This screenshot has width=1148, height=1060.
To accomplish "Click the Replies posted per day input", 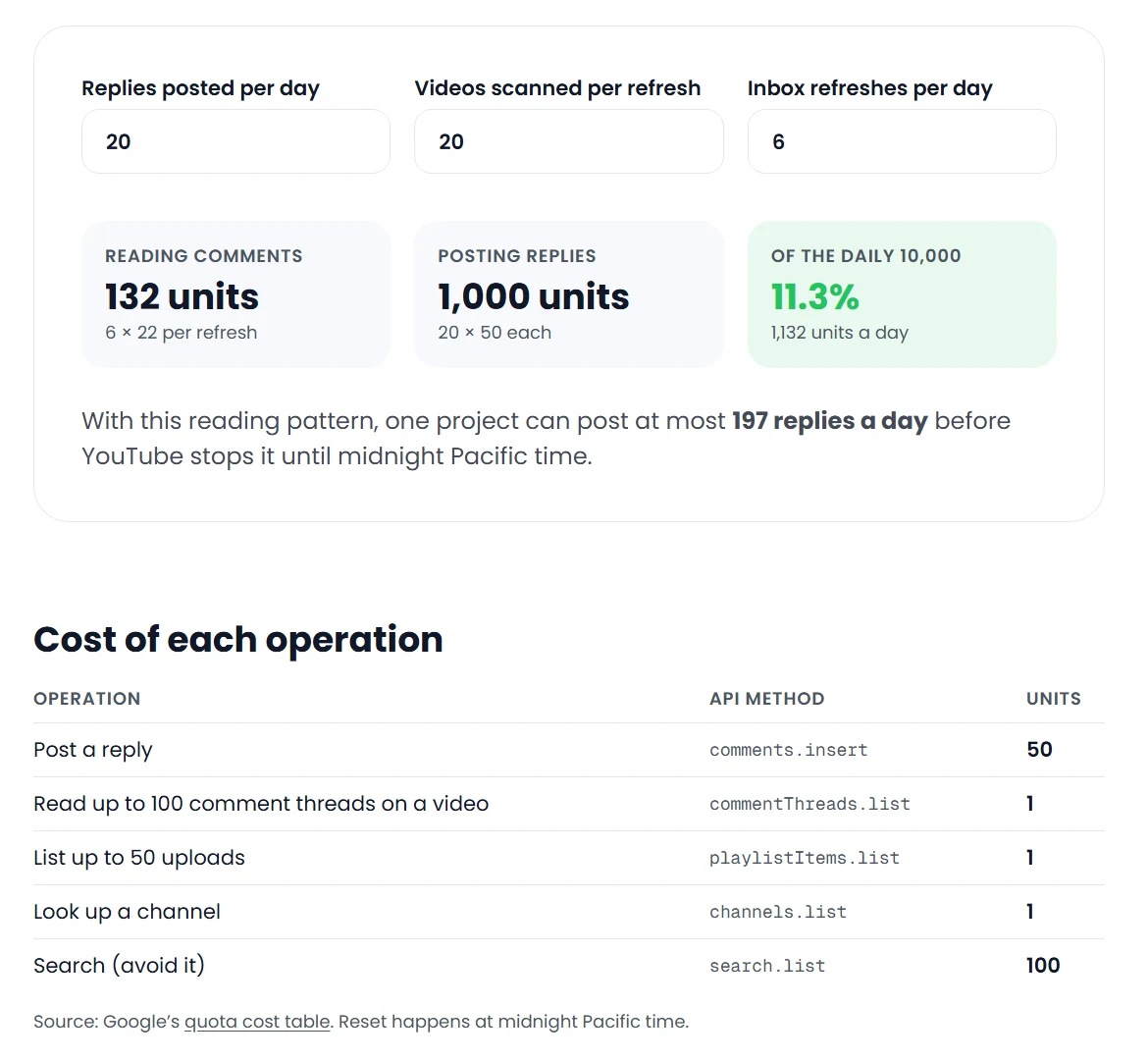I will click(x=235, y=141).
